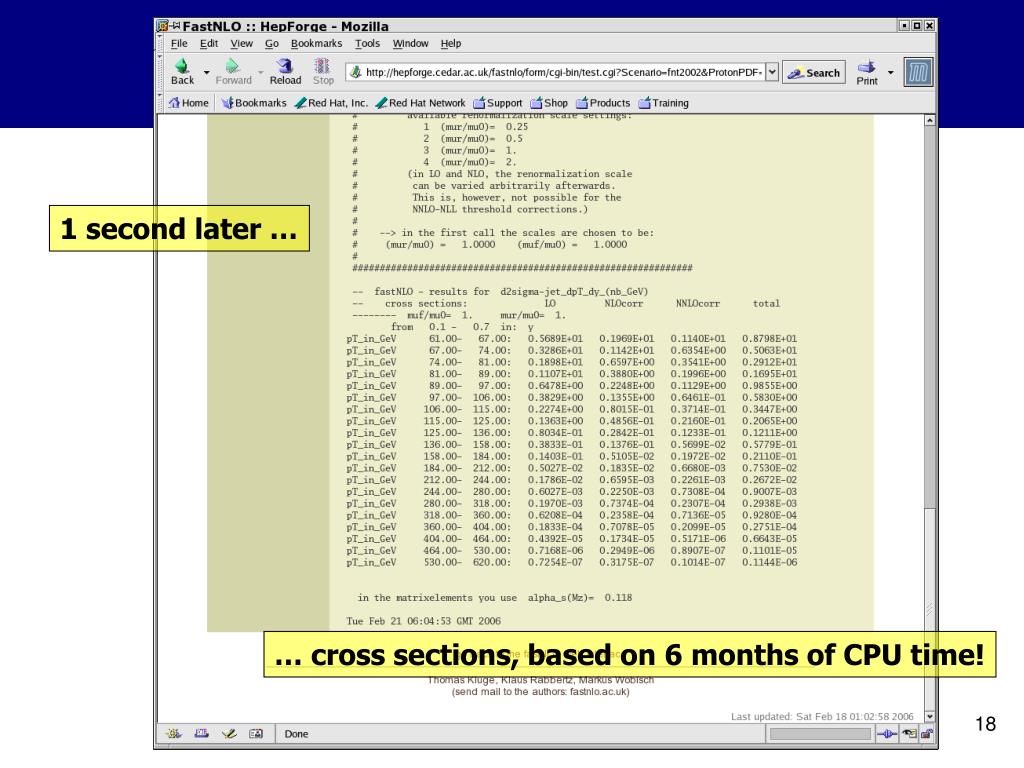Click the online/offline plug icon
This screenshot has width=1024, height=768.
tap(887, 734)
